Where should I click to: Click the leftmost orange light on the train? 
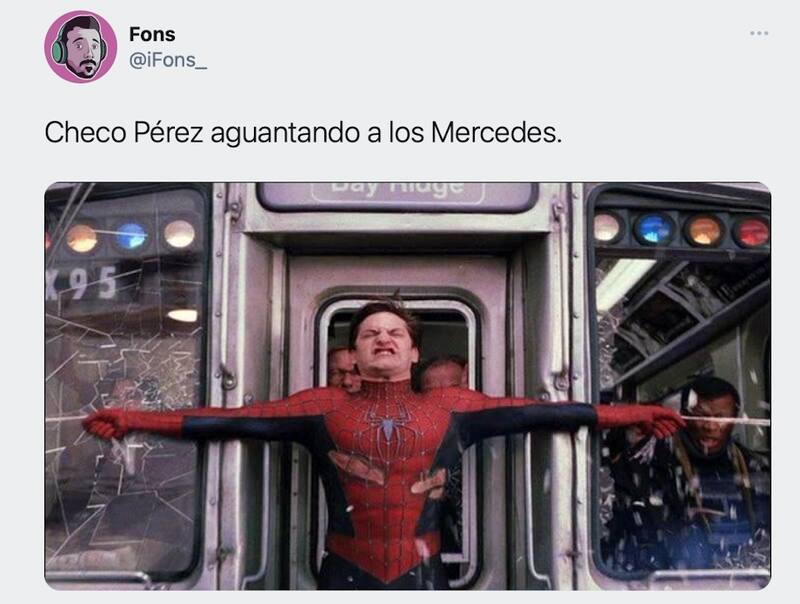point(82,238)
